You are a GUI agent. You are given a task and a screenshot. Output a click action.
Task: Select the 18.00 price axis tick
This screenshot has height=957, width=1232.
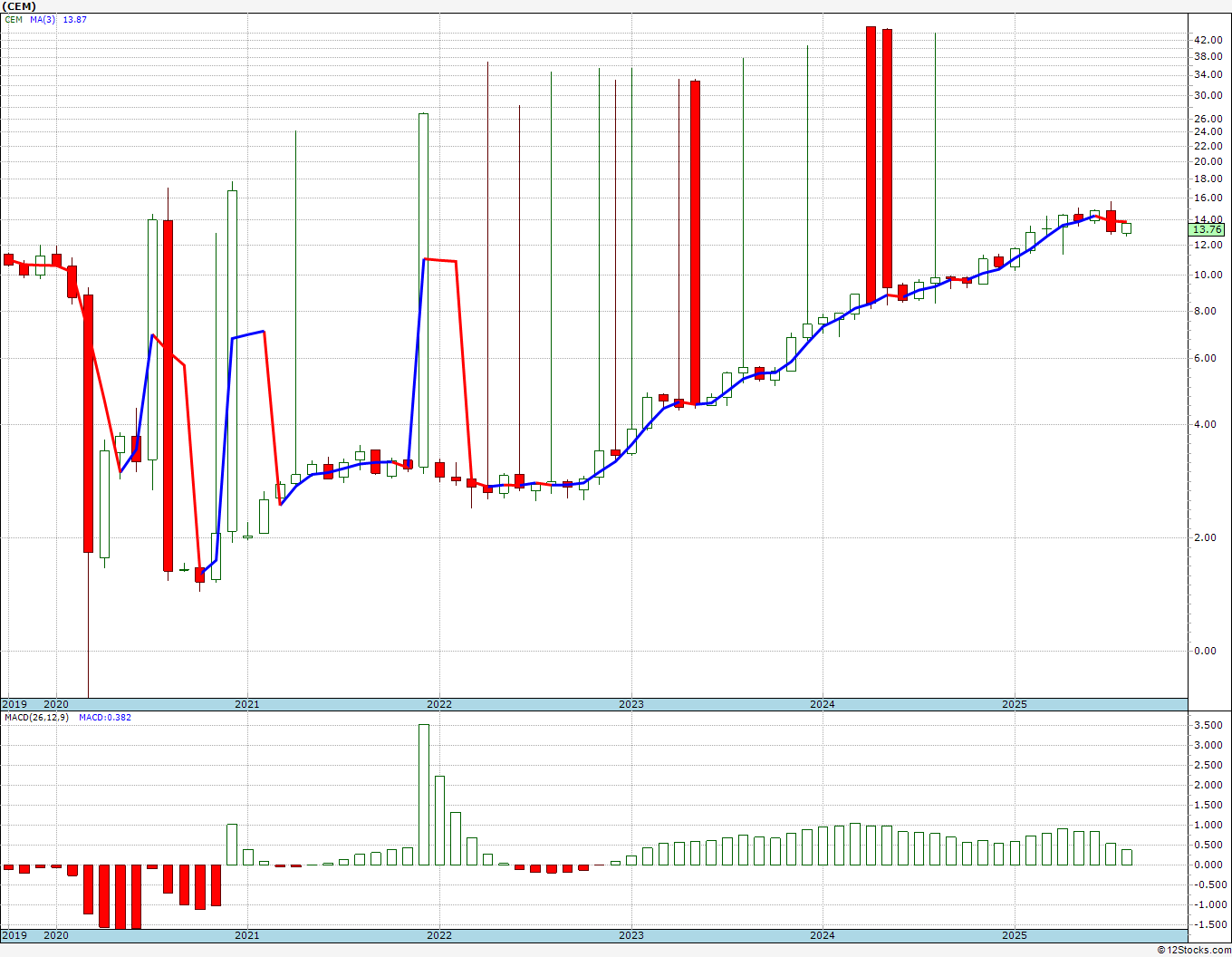coord(1208,179)
